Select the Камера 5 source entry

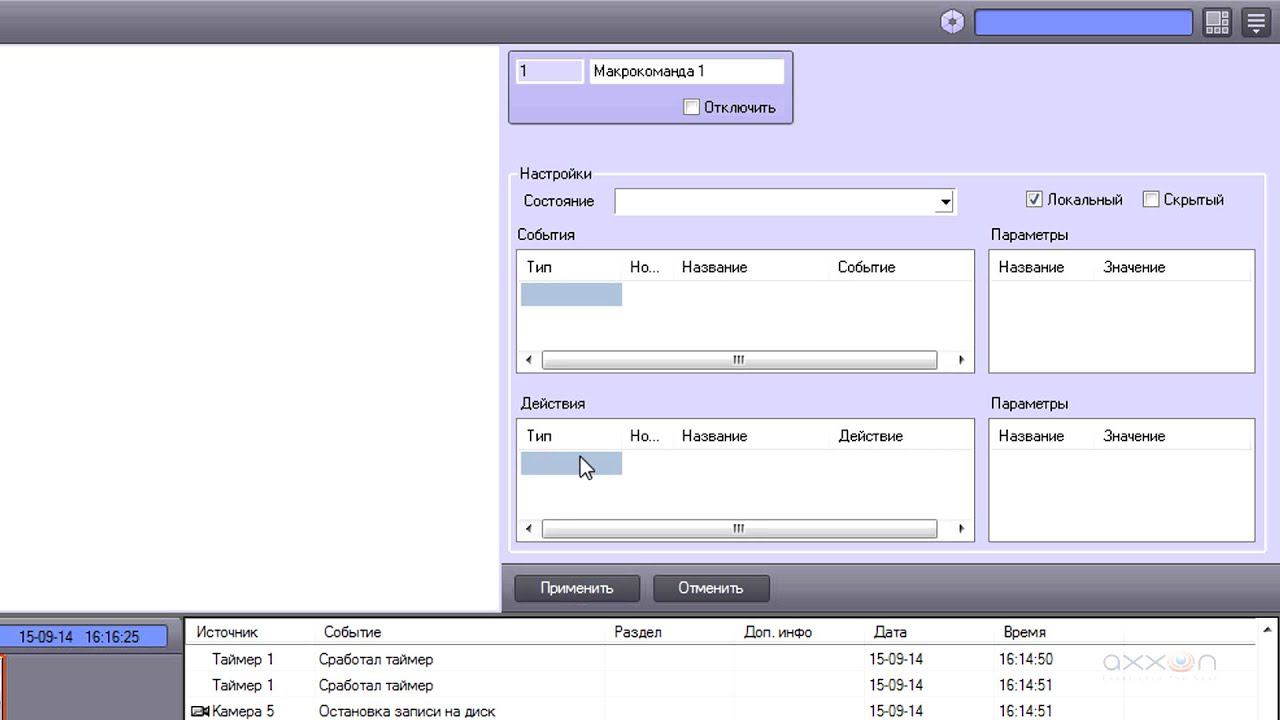pyautogui.click(x=243, y=711)
